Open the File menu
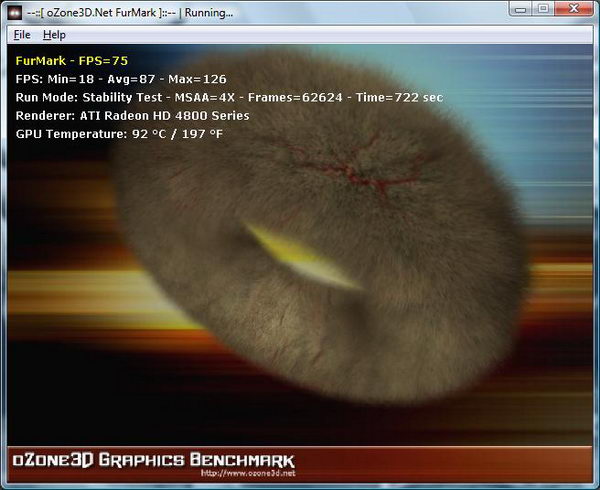Screen dimensions: 600x490 [x=22, y=35]
